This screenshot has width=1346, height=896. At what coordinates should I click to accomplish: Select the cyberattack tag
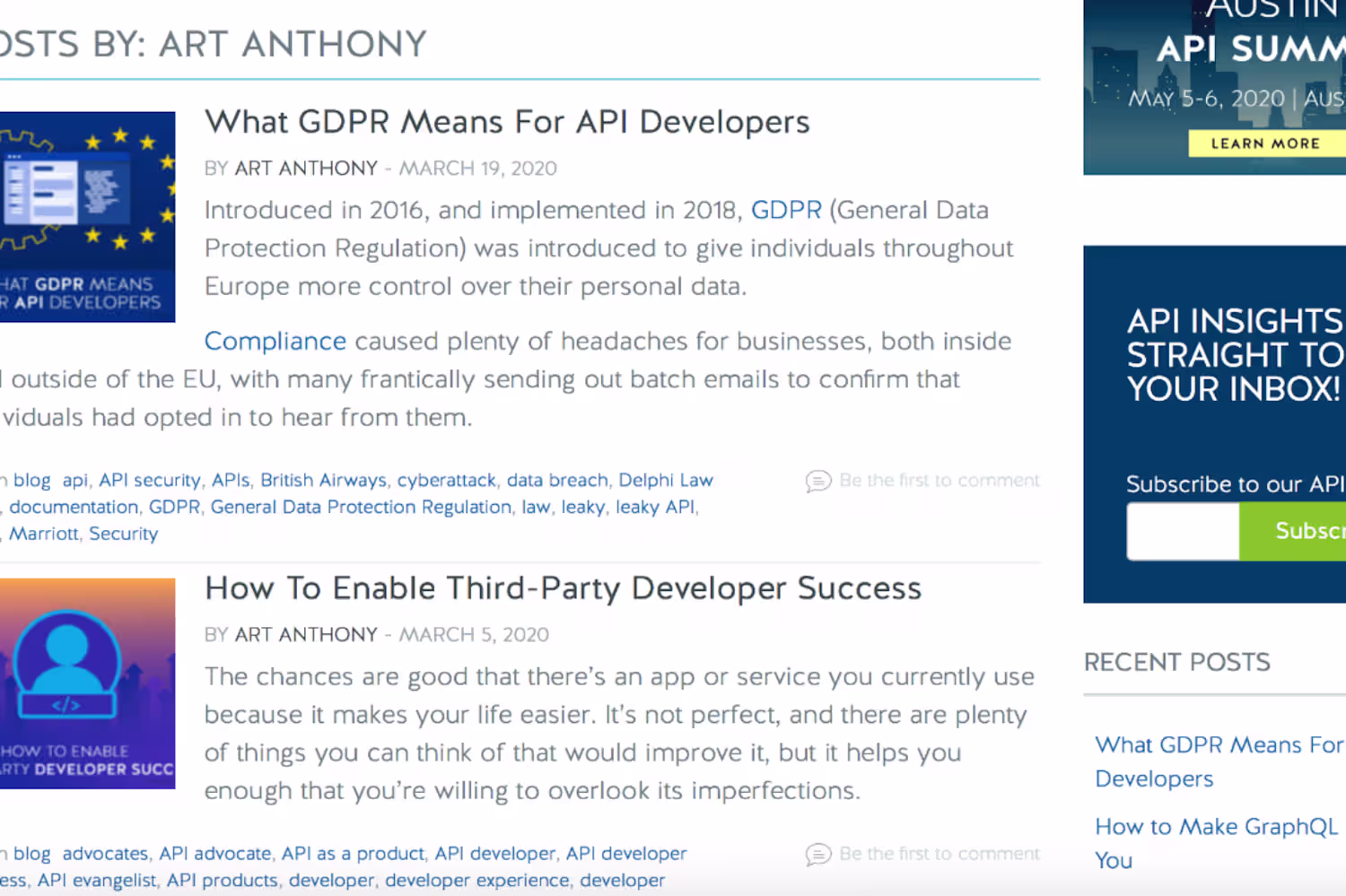(446, 481)
